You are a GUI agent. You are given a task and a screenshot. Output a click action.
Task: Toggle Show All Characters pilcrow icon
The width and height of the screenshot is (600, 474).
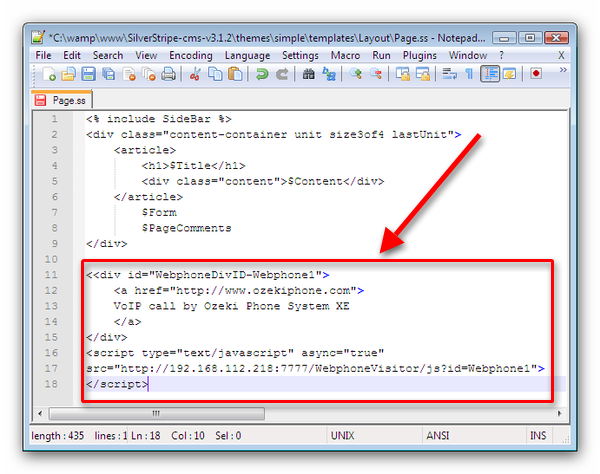469,74
